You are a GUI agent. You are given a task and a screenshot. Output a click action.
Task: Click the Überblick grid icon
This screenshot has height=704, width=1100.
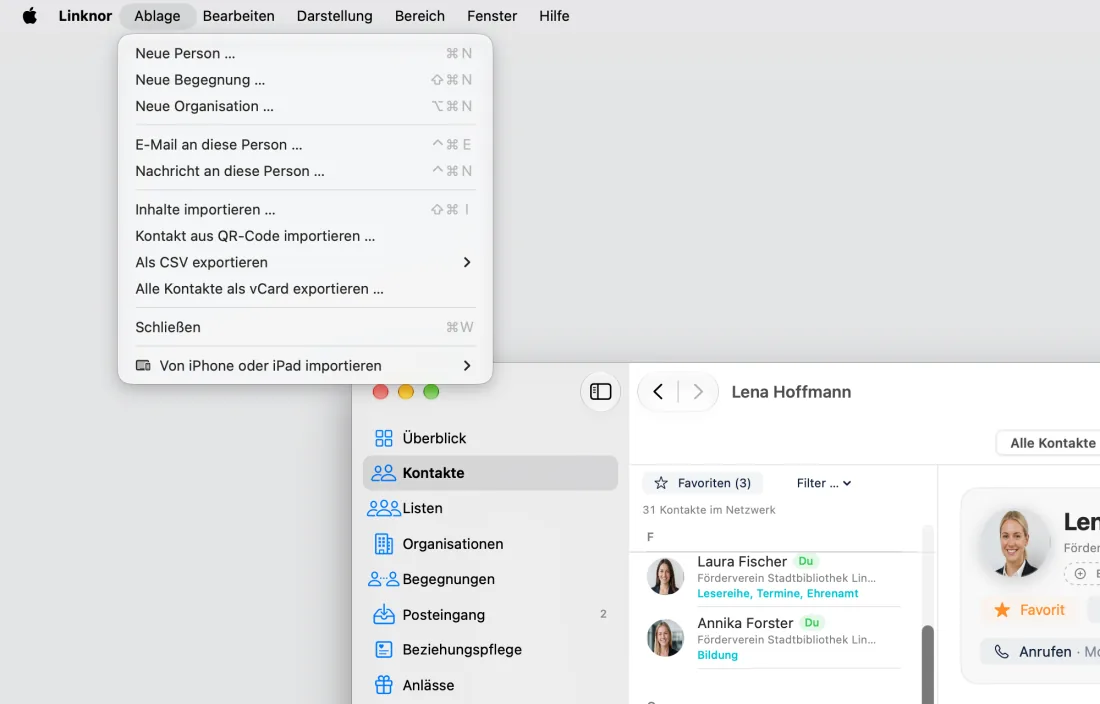(x=384, y=438)
